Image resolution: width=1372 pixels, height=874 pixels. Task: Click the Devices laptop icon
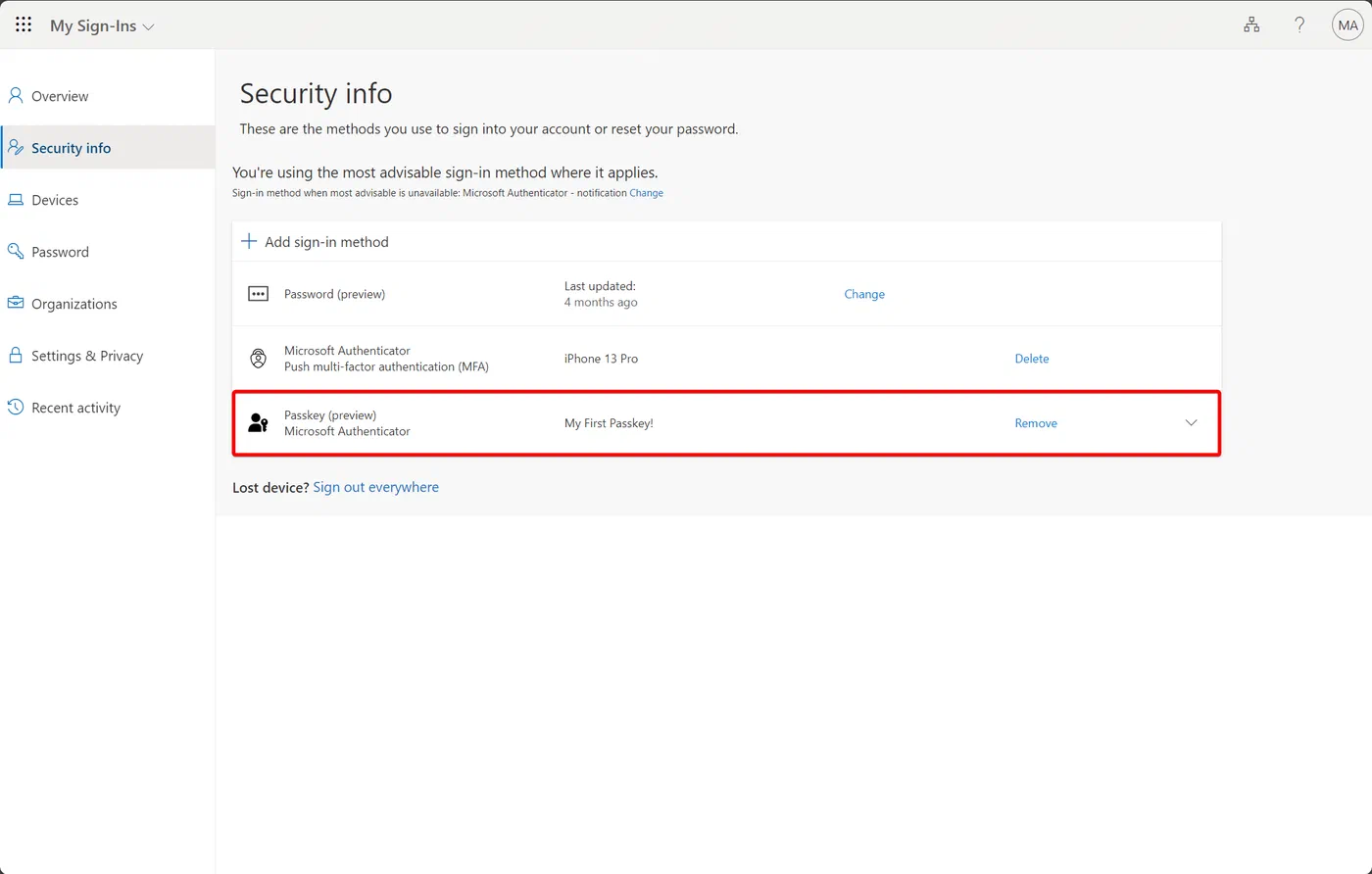coord(16,200)
